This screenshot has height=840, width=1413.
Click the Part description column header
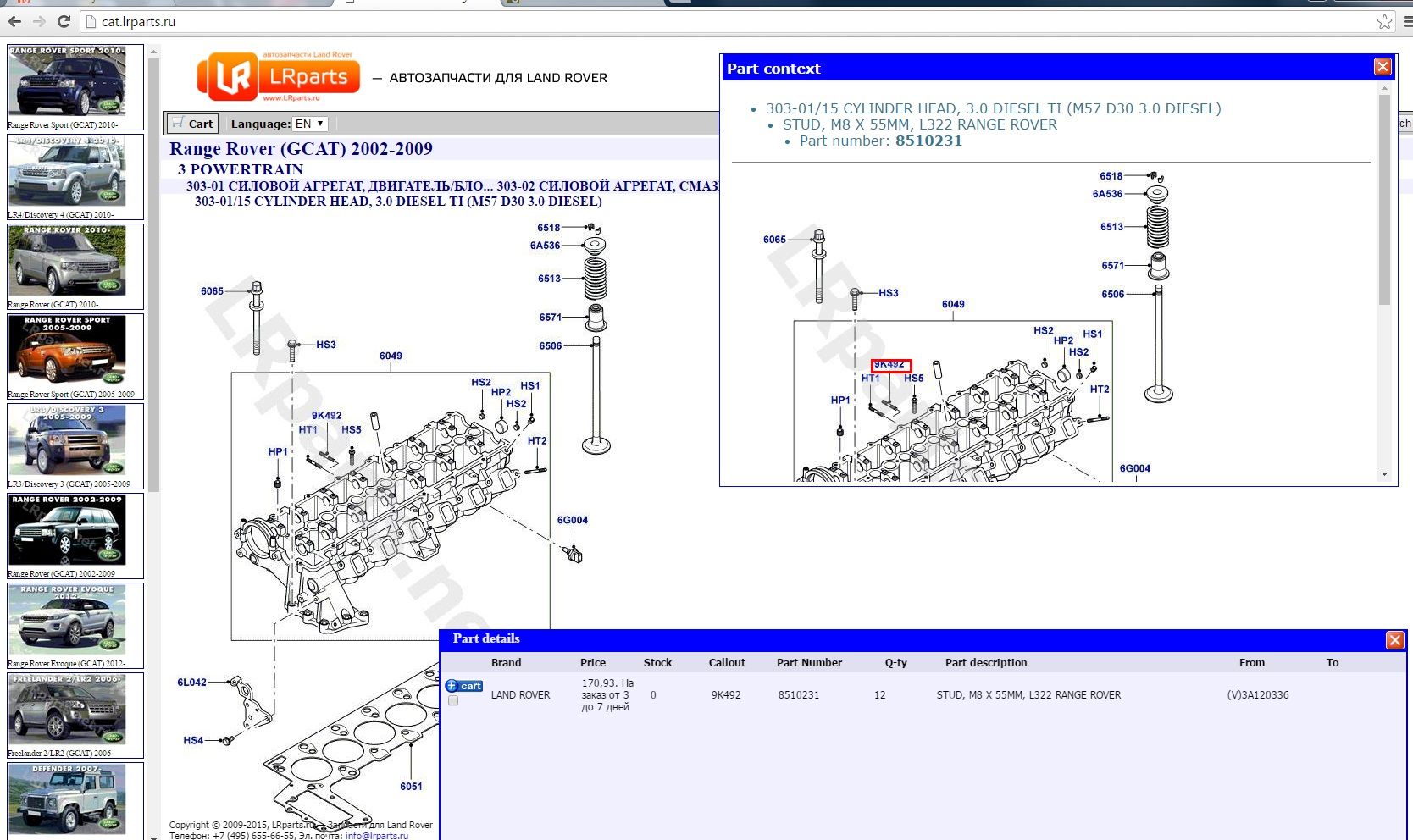click(986, 662)
